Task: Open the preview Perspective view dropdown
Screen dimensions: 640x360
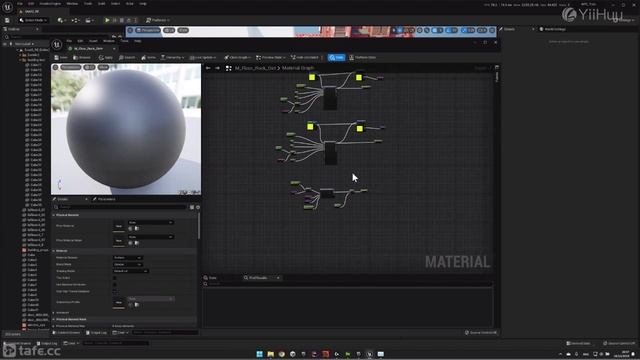Action: click(71, 67)
